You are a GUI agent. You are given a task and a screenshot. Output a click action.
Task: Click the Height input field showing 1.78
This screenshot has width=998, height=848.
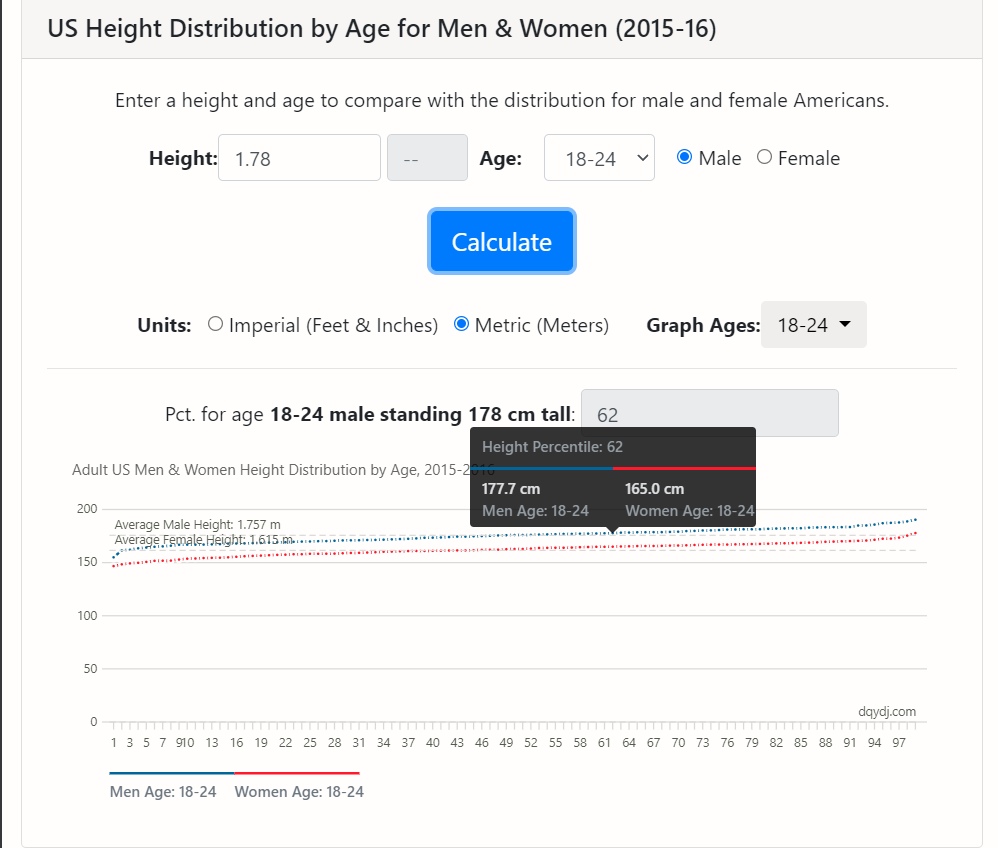299,158
